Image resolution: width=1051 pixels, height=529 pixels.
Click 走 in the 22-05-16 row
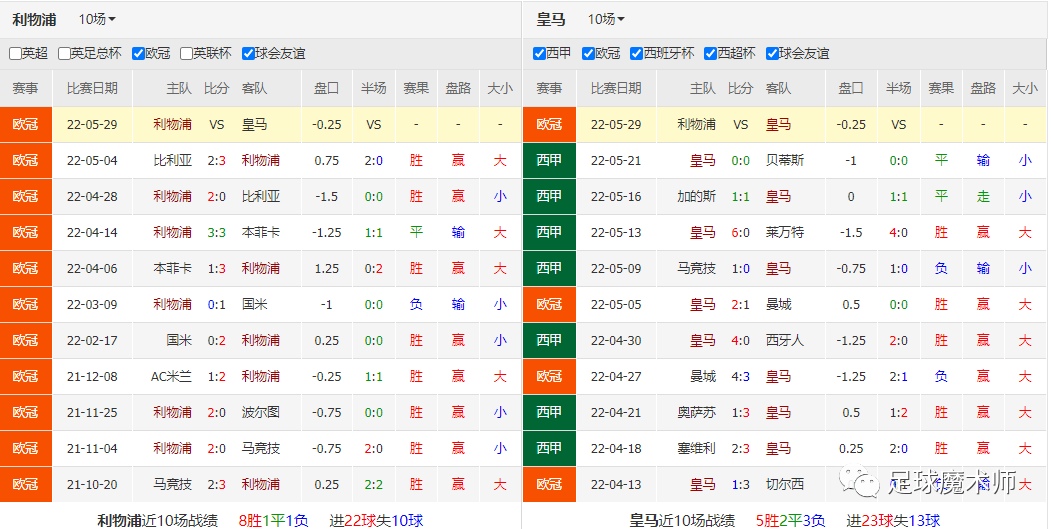pyautogui.click(x=983, y=196)
